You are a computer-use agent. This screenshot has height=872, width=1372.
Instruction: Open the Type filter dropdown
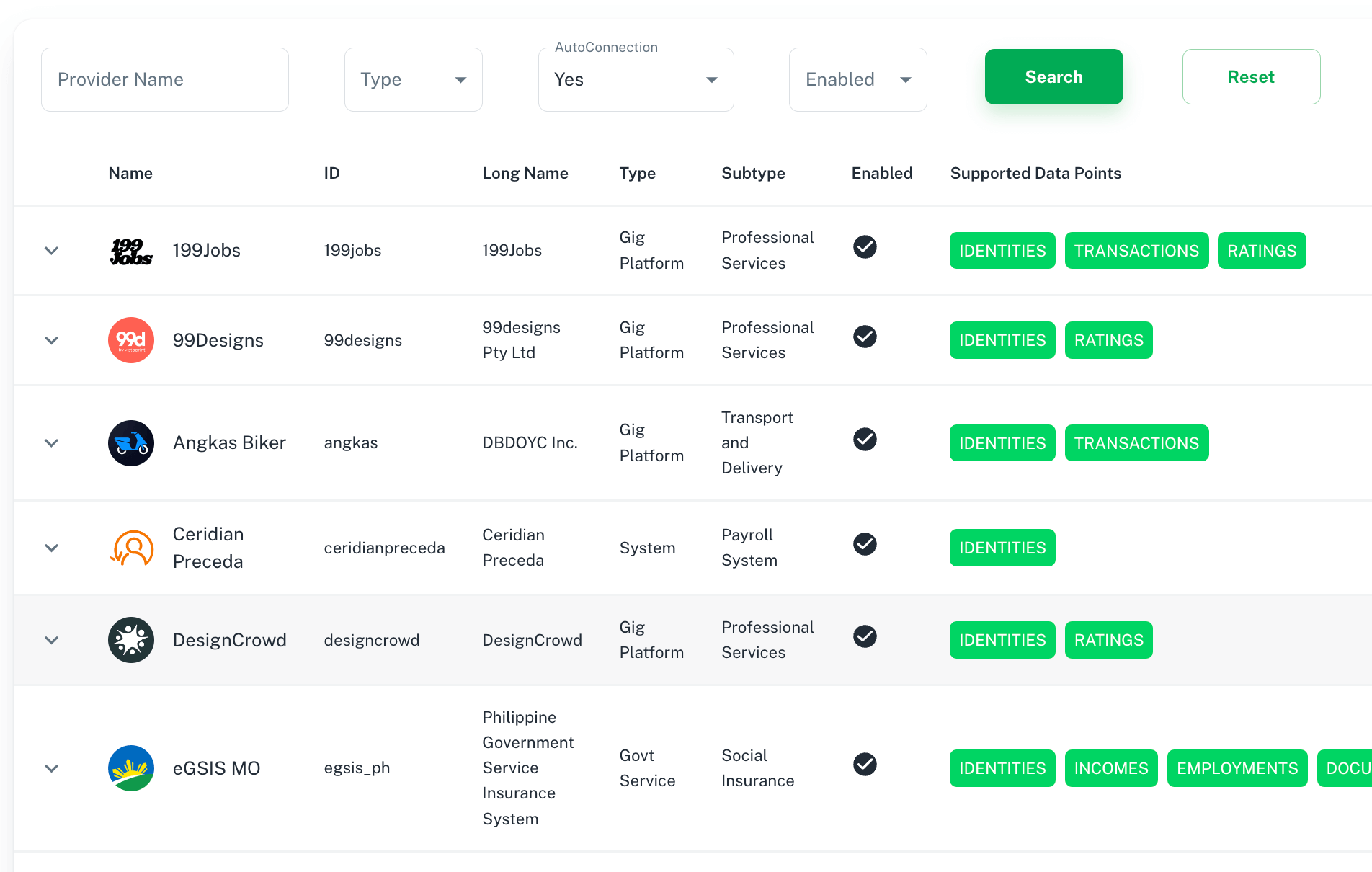click(x=414, y=79)
